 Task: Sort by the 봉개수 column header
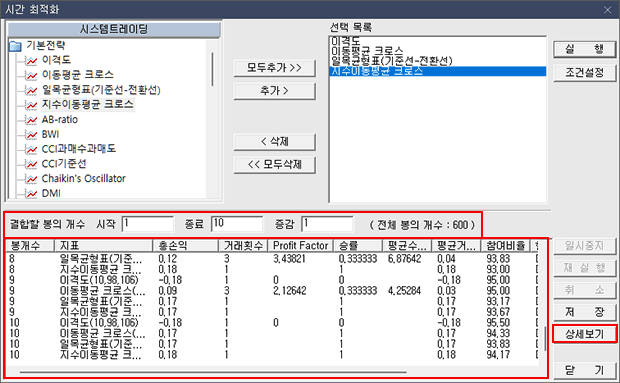click(x=30, y=245)
